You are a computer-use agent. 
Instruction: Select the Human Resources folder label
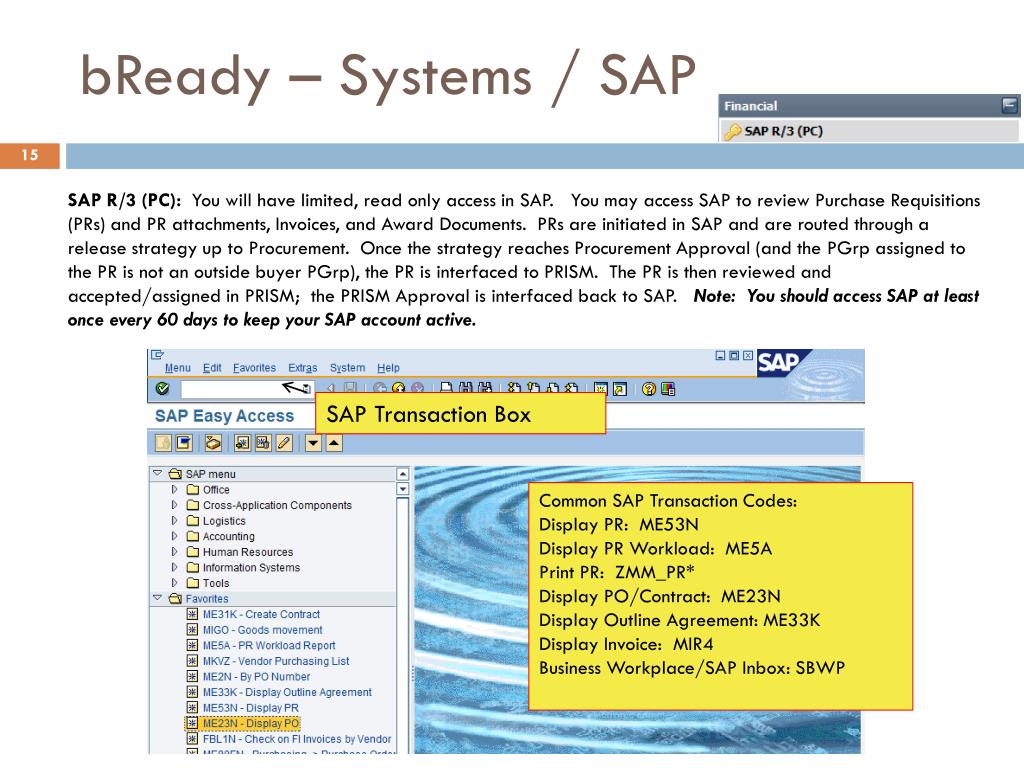pos(248,552)
